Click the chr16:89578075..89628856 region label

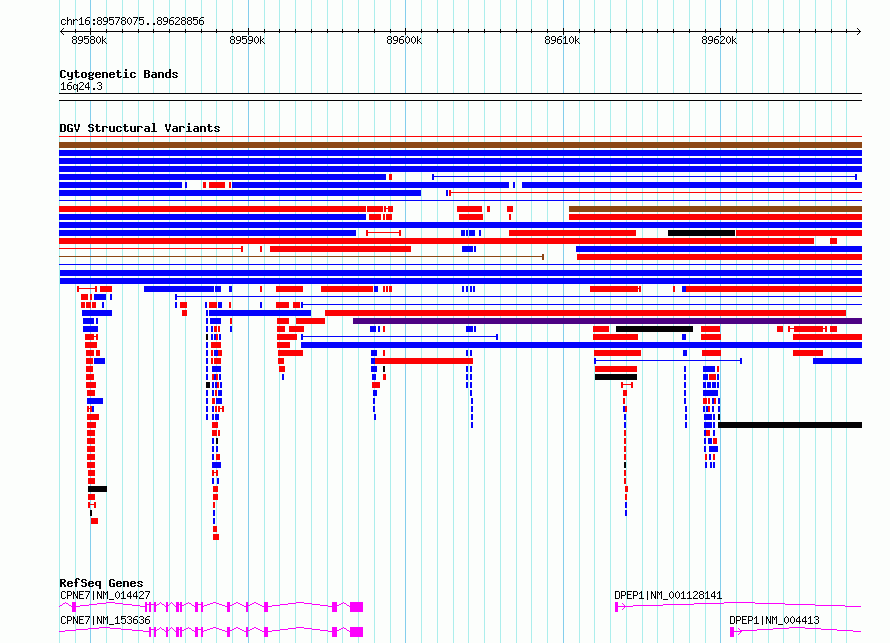click(132, 22)
